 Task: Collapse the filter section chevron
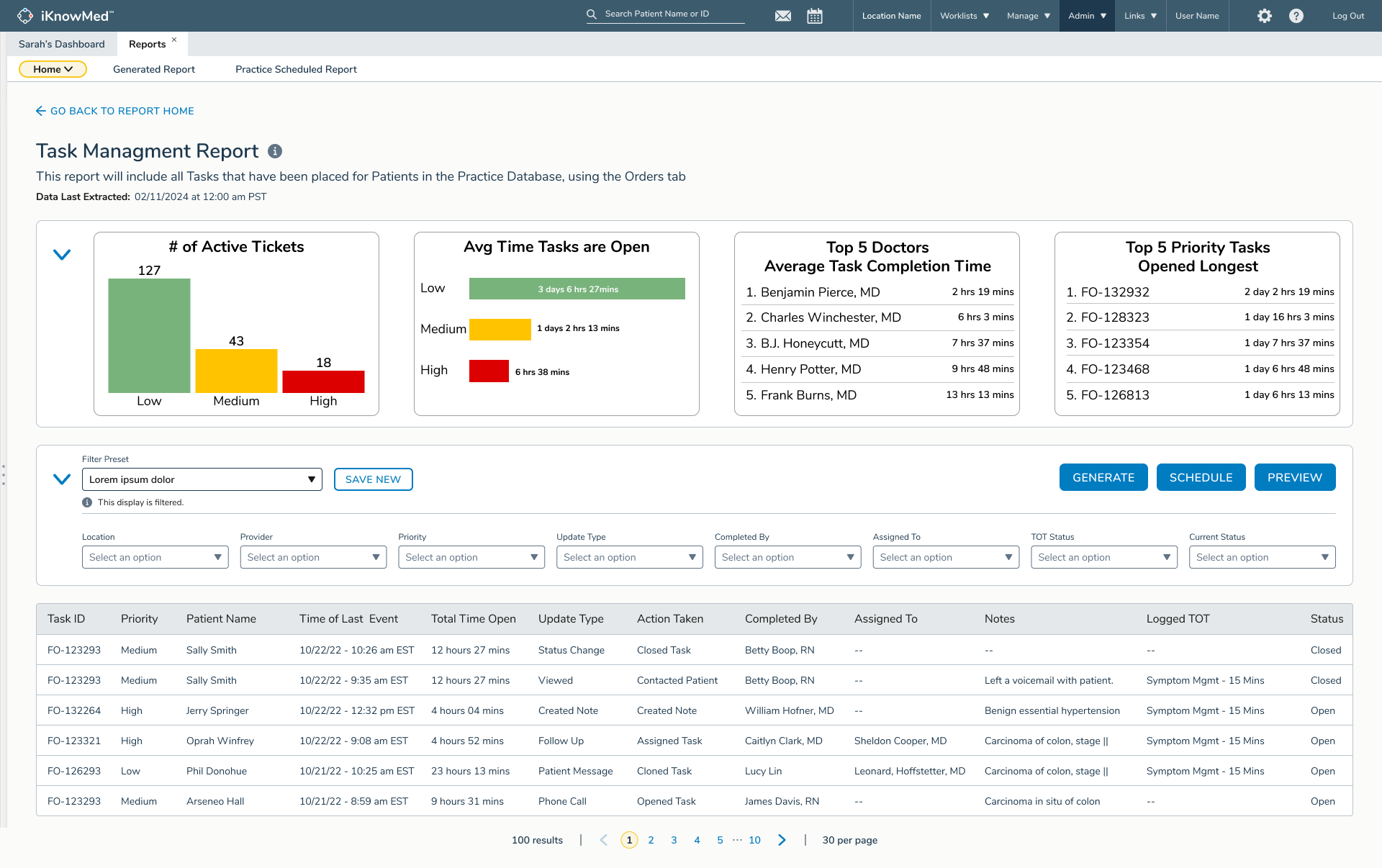(x=62, y=479)
